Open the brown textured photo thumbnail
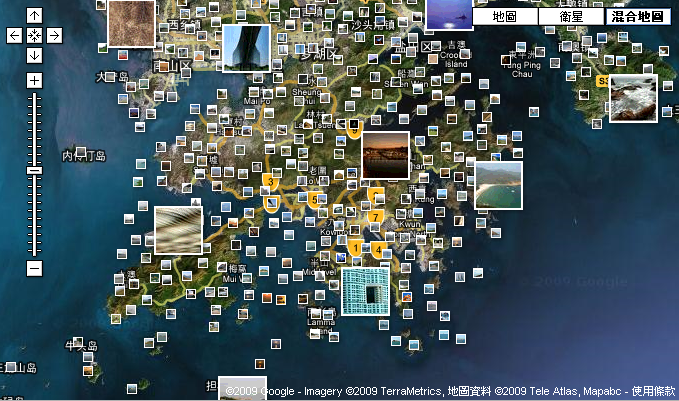Viewport: 679px width, 401px height. click(x=131, y=23)
